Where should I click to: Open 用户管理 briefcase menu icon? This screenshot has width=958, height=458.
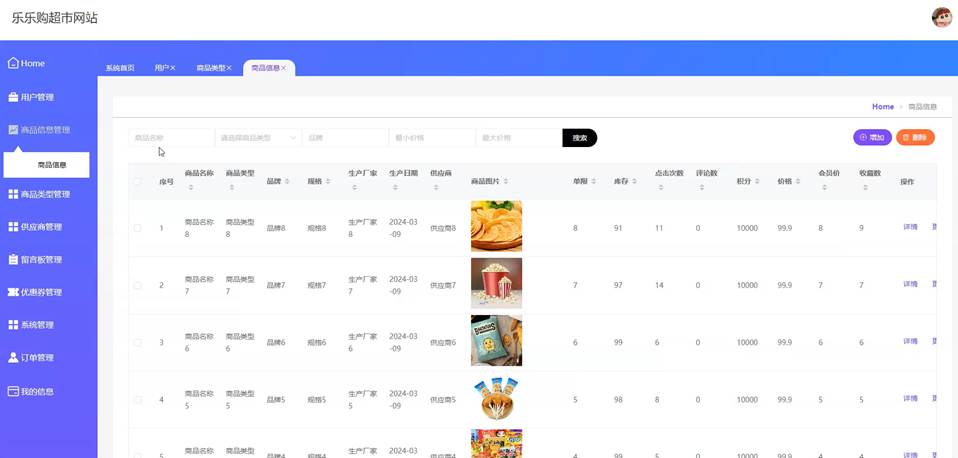13,97
